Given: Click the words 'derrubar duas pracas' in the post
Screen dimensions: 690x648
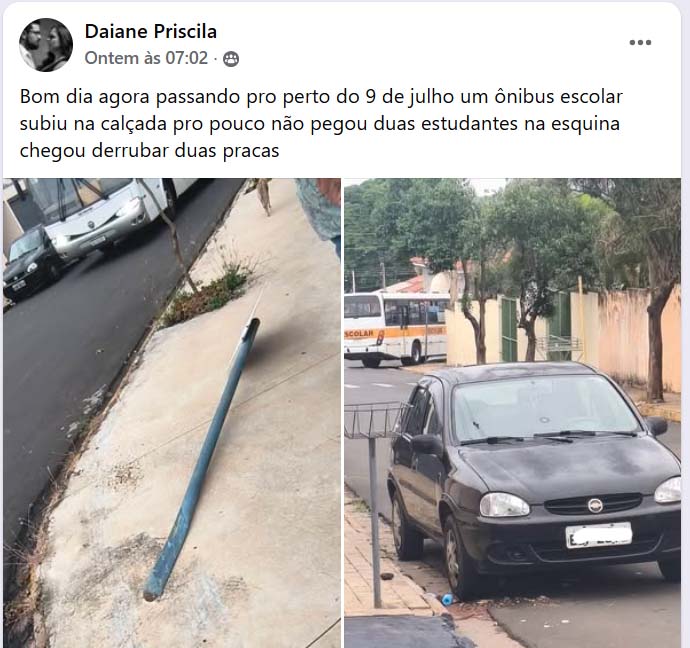Looking at the screenshot, I should point(186,151).
